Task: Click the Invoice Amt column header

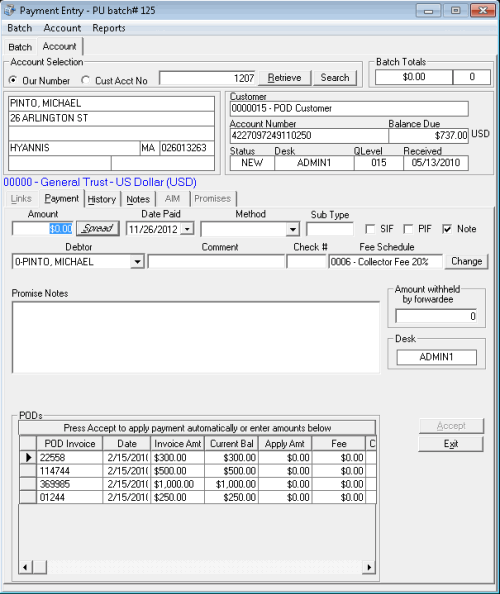Action: point(178,444)
